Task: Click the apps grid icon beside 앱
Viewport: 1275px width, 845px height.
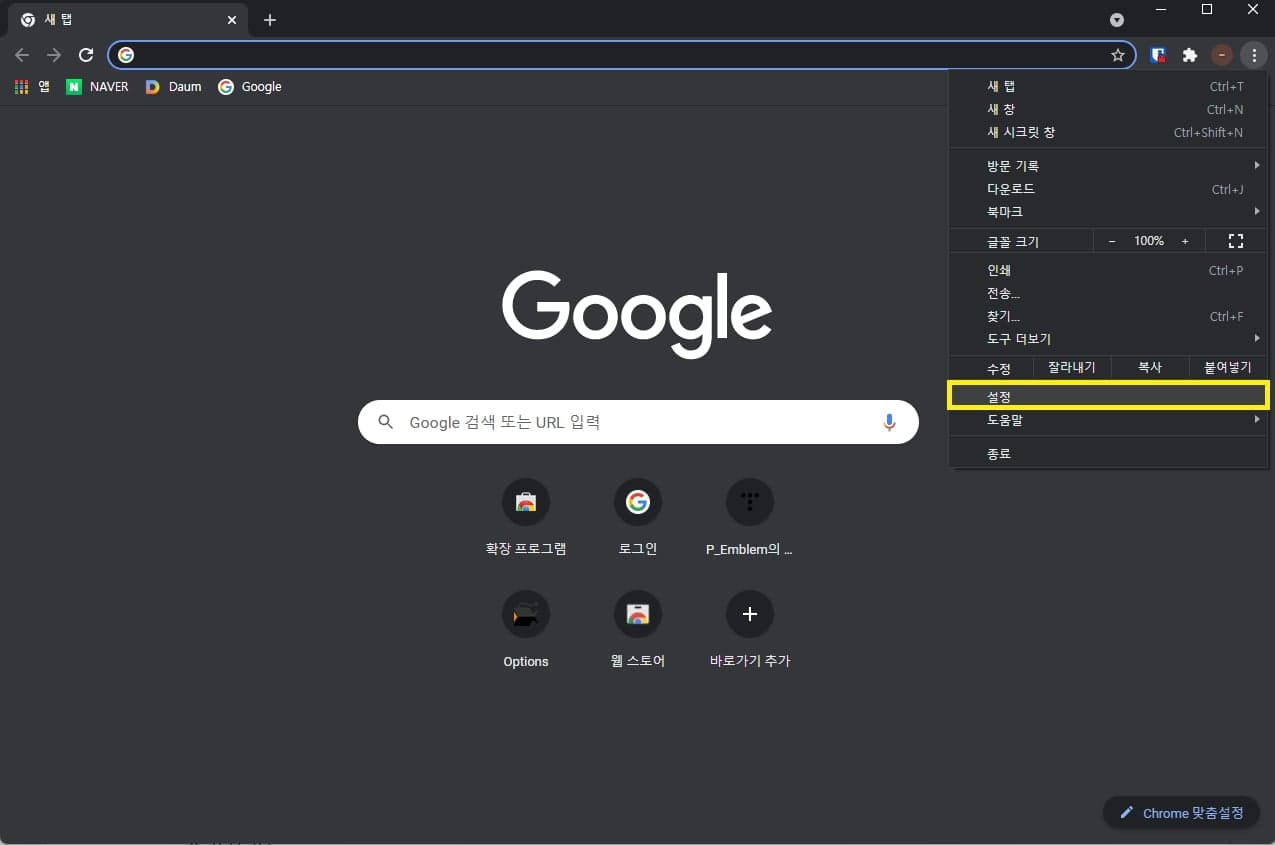Action: click(x=20, y=86)
